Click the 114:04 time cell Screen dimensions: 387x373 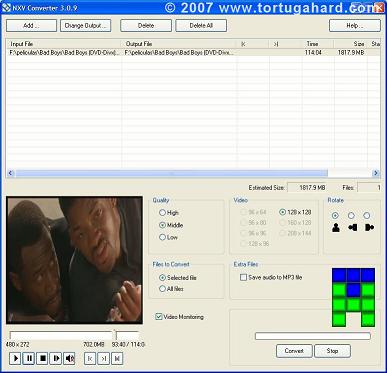[313, 52]
